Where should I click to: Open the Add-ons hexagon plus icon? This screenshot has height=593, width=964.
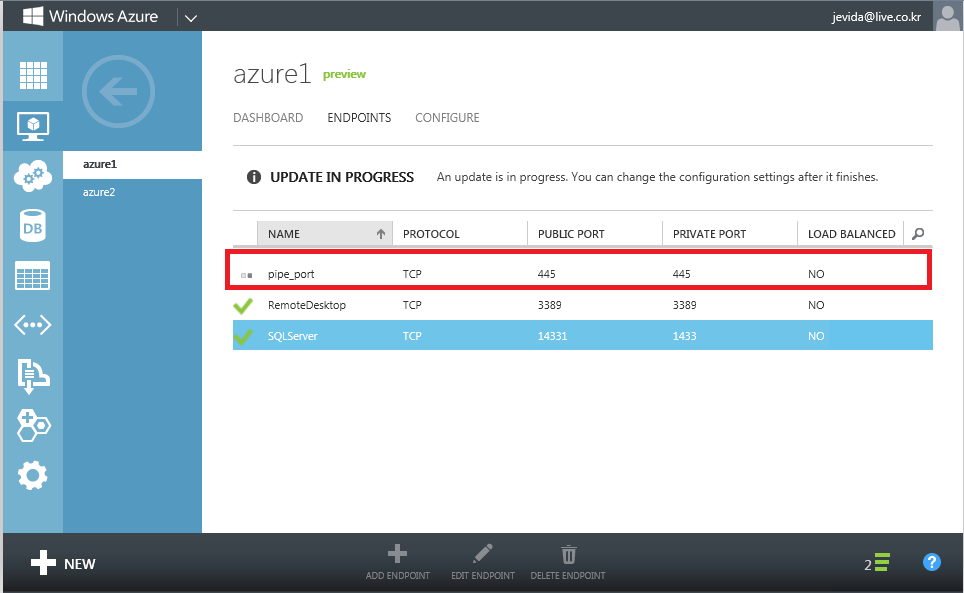[x=33, y=426]
